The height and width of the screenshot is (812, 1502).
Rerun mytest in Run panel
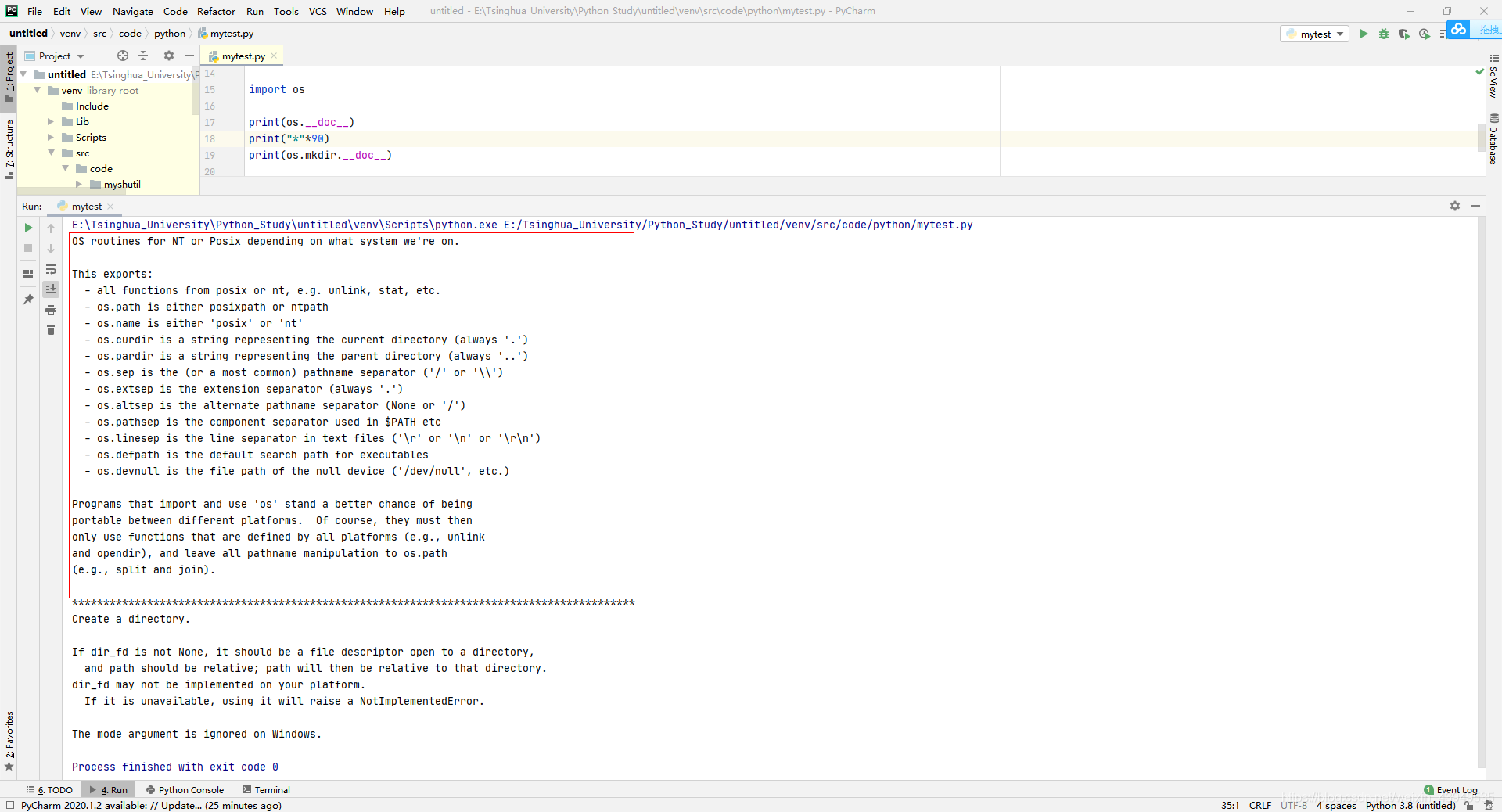pos(28,228)
